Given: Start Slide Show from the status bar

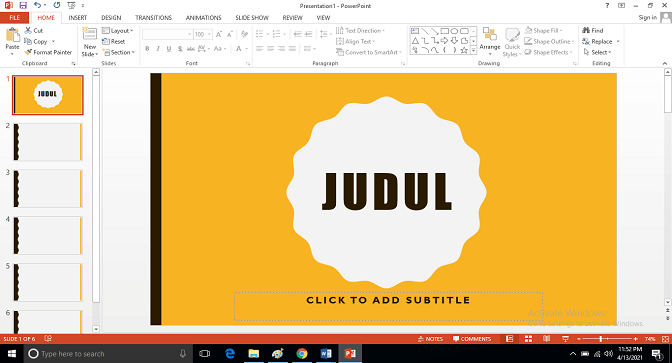Looking at the screenshot, I should coord(565,339).
